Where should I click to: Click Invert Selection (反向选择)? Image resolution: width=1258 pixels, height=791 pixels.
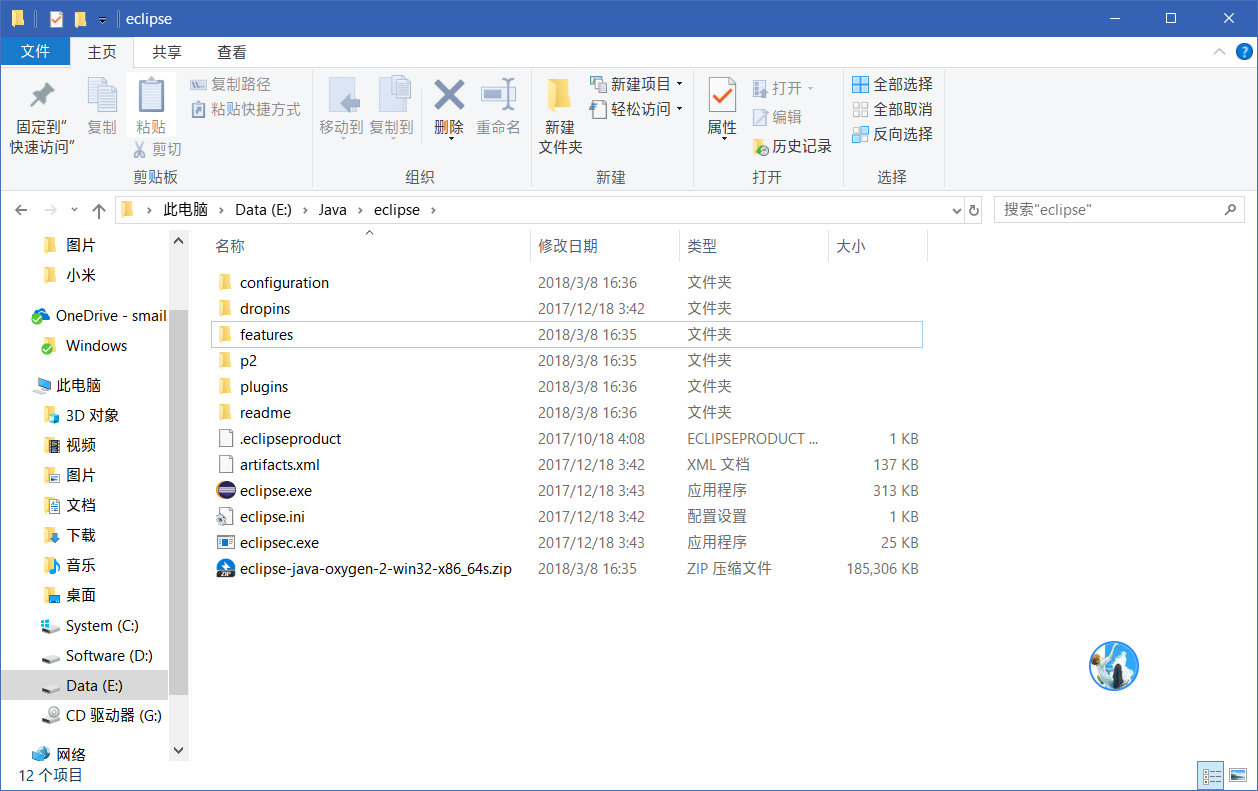892,134
